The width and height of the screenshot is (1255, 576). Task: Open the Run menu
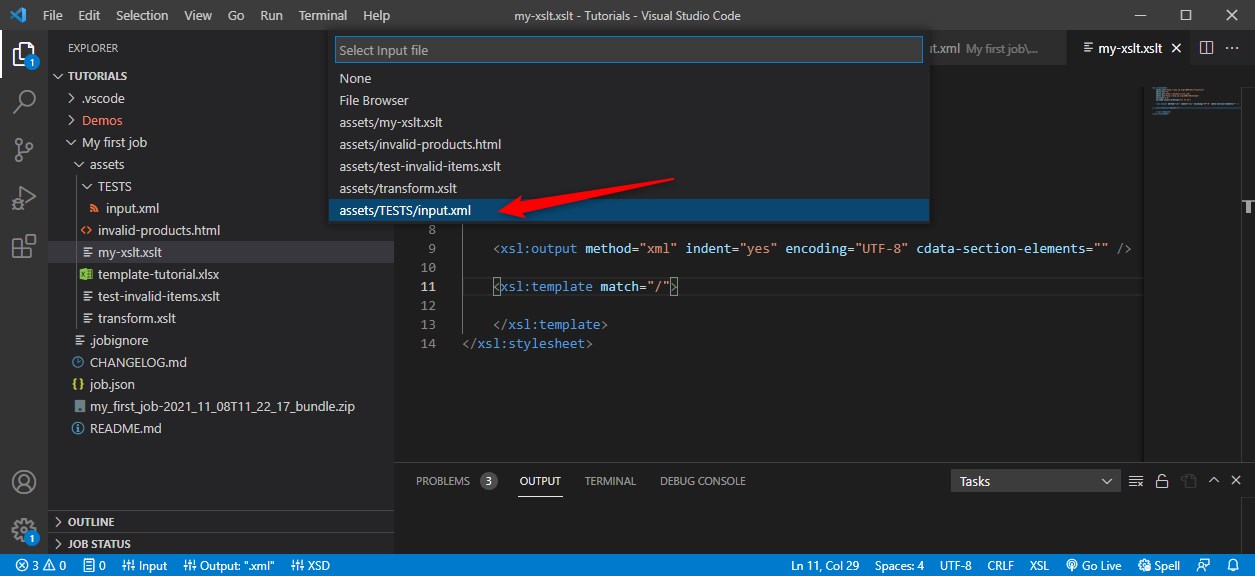click(271, 15)
